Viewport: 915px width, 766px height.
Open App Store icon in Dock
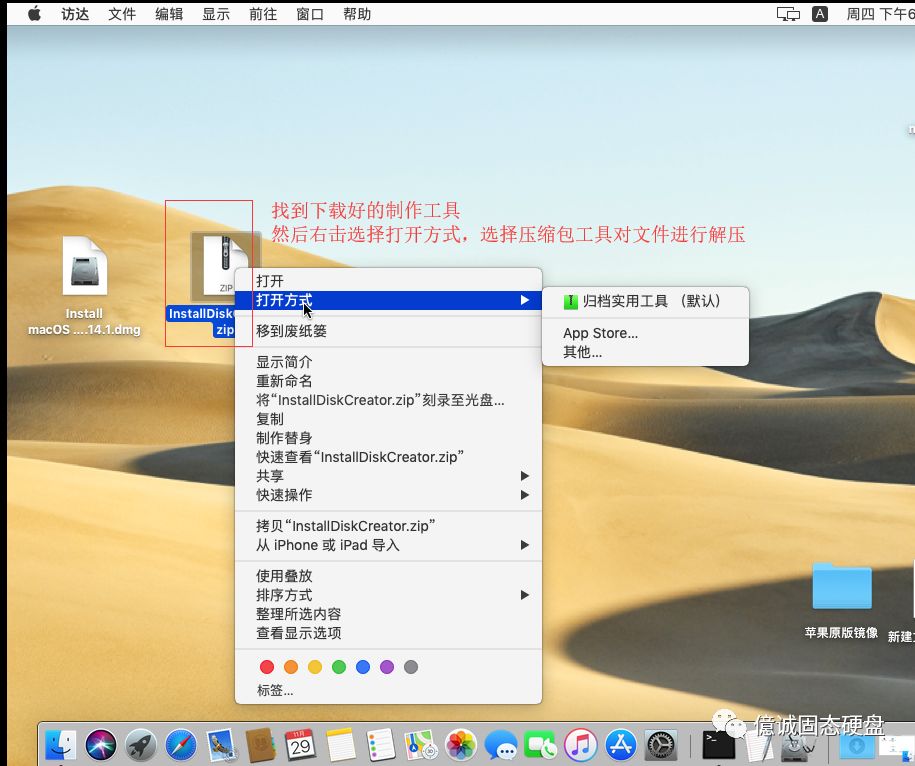[x=620, y=744]
